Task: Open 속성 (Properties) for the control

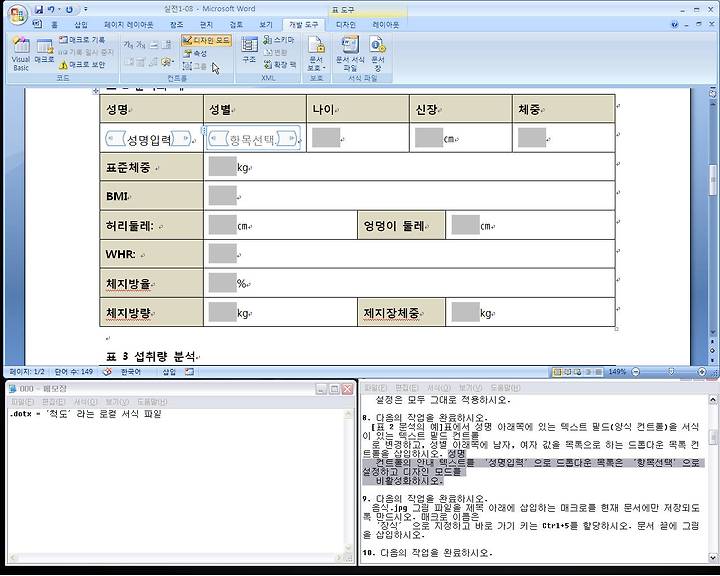Action: click(x=195, y=53)
